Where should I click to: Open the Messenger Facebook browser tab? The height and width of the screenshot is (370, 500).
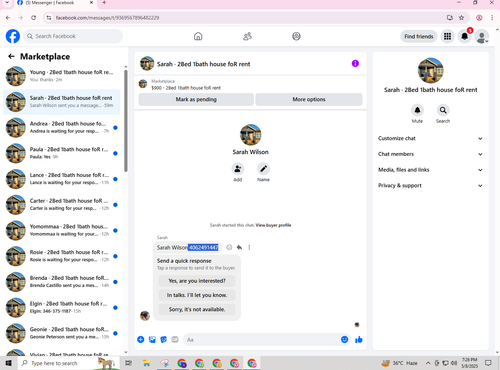tap(55, 3)
